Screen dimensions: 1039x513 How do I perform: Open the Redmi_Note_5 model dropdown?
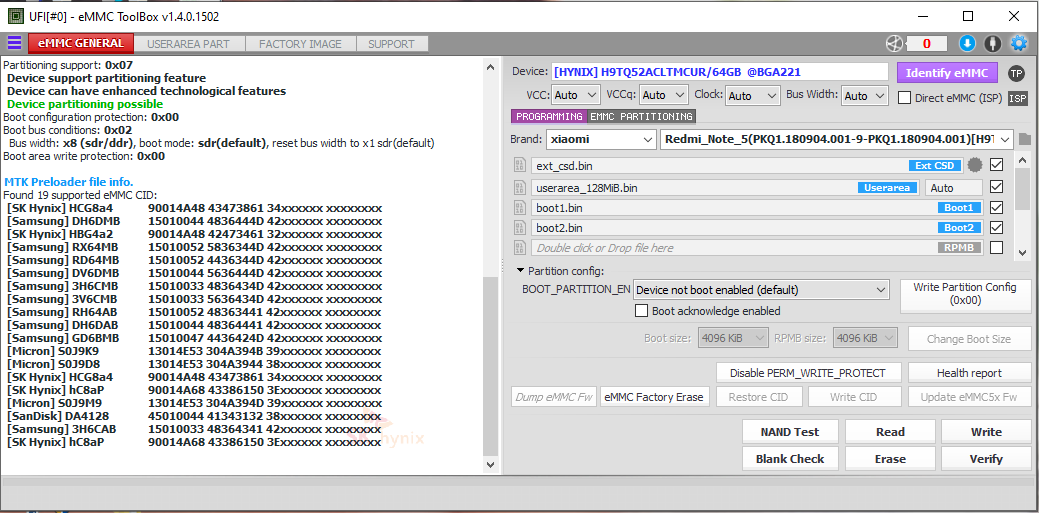coord(837,139)
